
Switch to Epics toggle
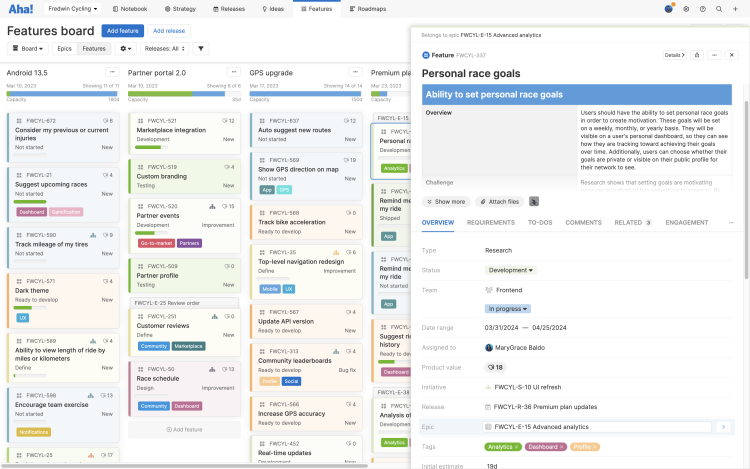[x=65, y=48]
